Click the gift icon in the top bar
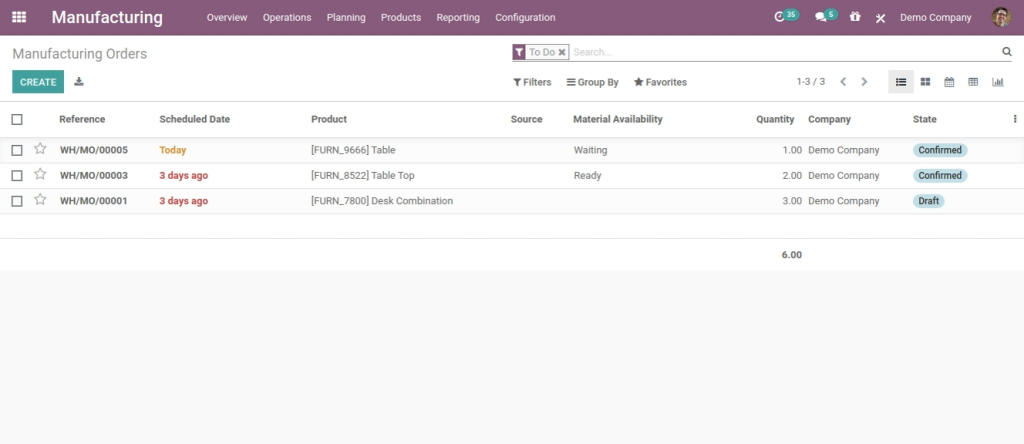The image size is (1024, 444). tap(855, 17)
